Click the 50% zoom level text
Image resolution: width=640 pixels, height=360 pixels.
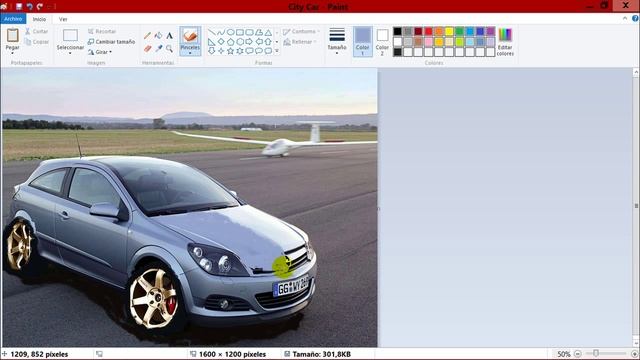[x=564, y=354]
